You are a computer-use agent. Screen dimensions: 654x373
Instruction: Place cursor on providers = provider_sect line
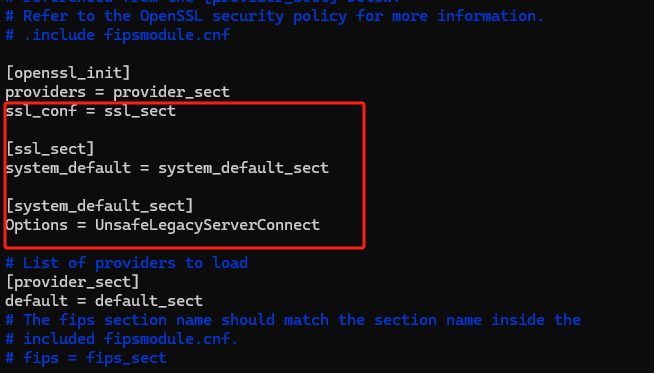pyautogui.click(x=118, y=92)
